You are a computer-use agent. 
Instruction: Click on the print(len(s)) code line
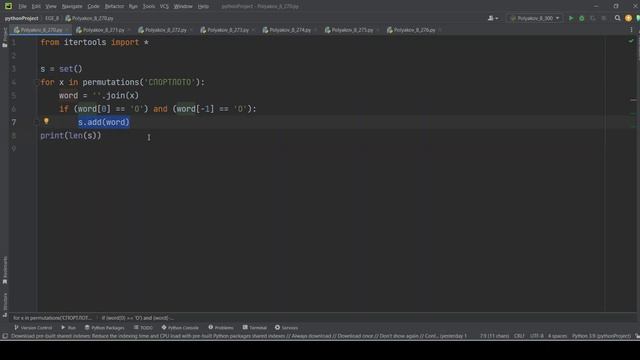(x=71, y=136)
